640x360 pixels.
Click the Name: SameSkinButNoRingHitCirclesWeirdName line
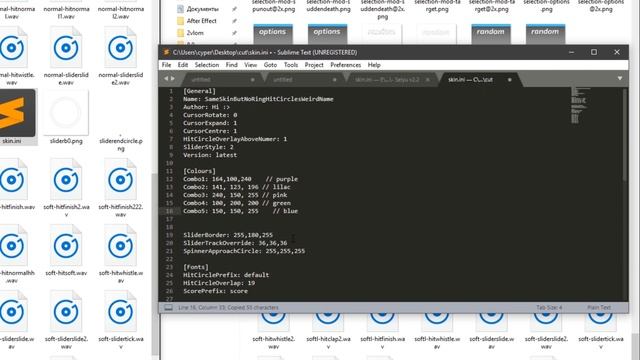[x=258, y=99]
